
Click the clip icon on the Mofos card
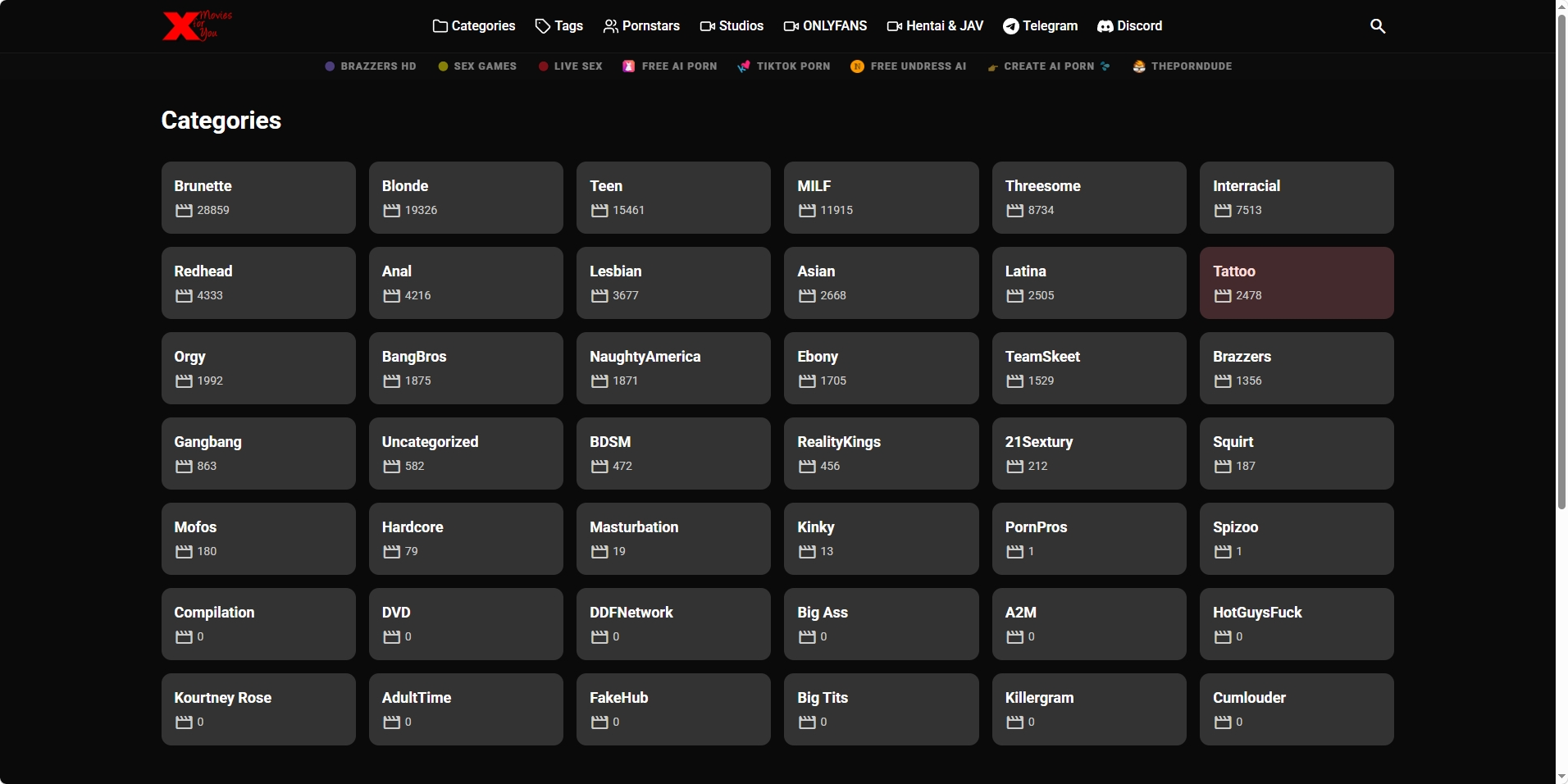coord(184,552)
